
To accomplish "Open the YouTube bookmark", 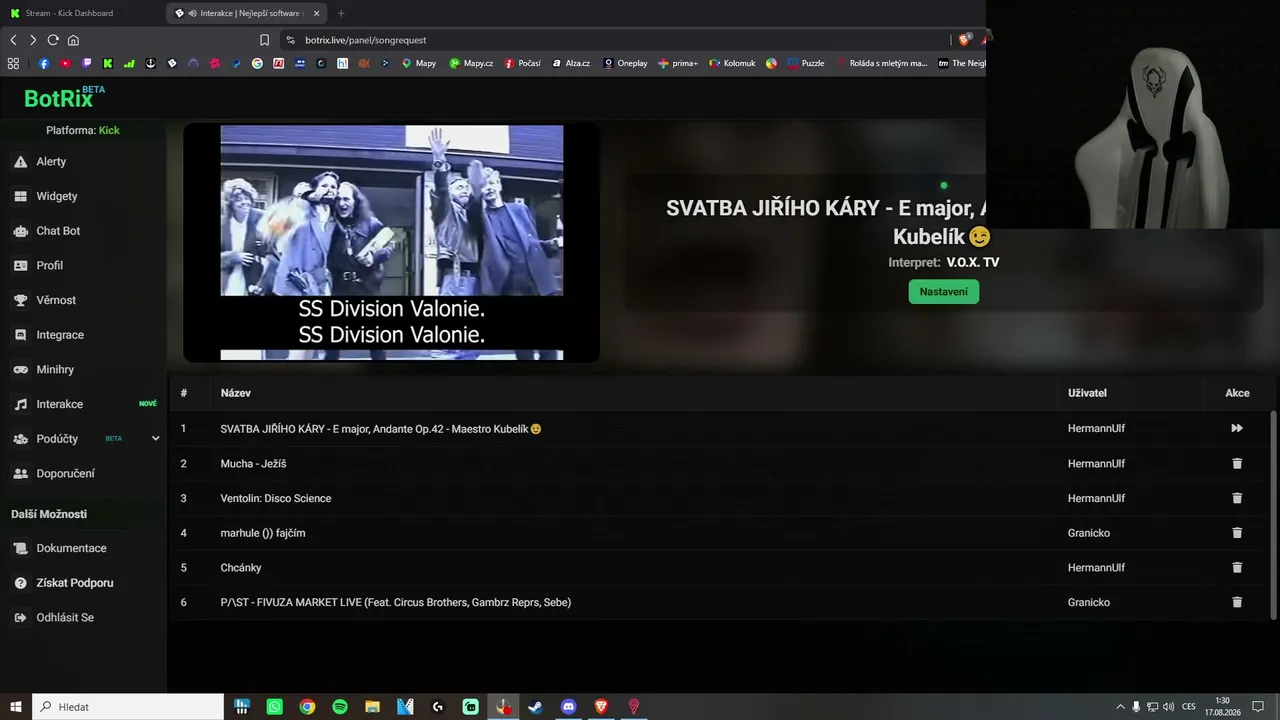I will [65, 63].
